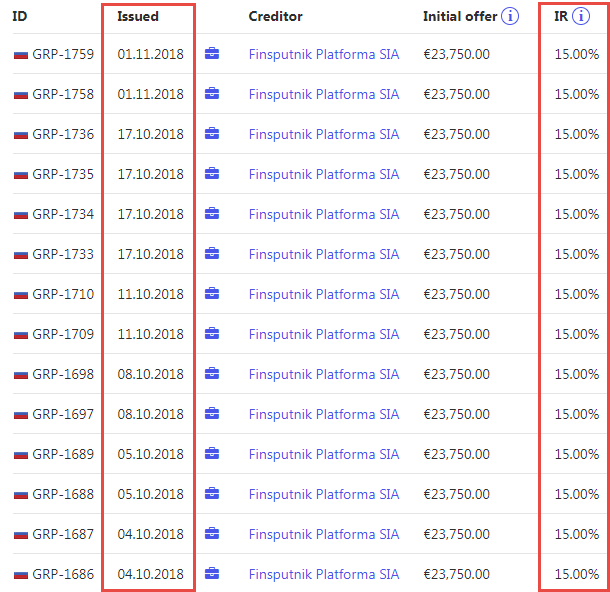The height and width of the screenshot is (592, 610).
Task: Click briefcase icon in GRP-1689 row
Action: point(212,454)
